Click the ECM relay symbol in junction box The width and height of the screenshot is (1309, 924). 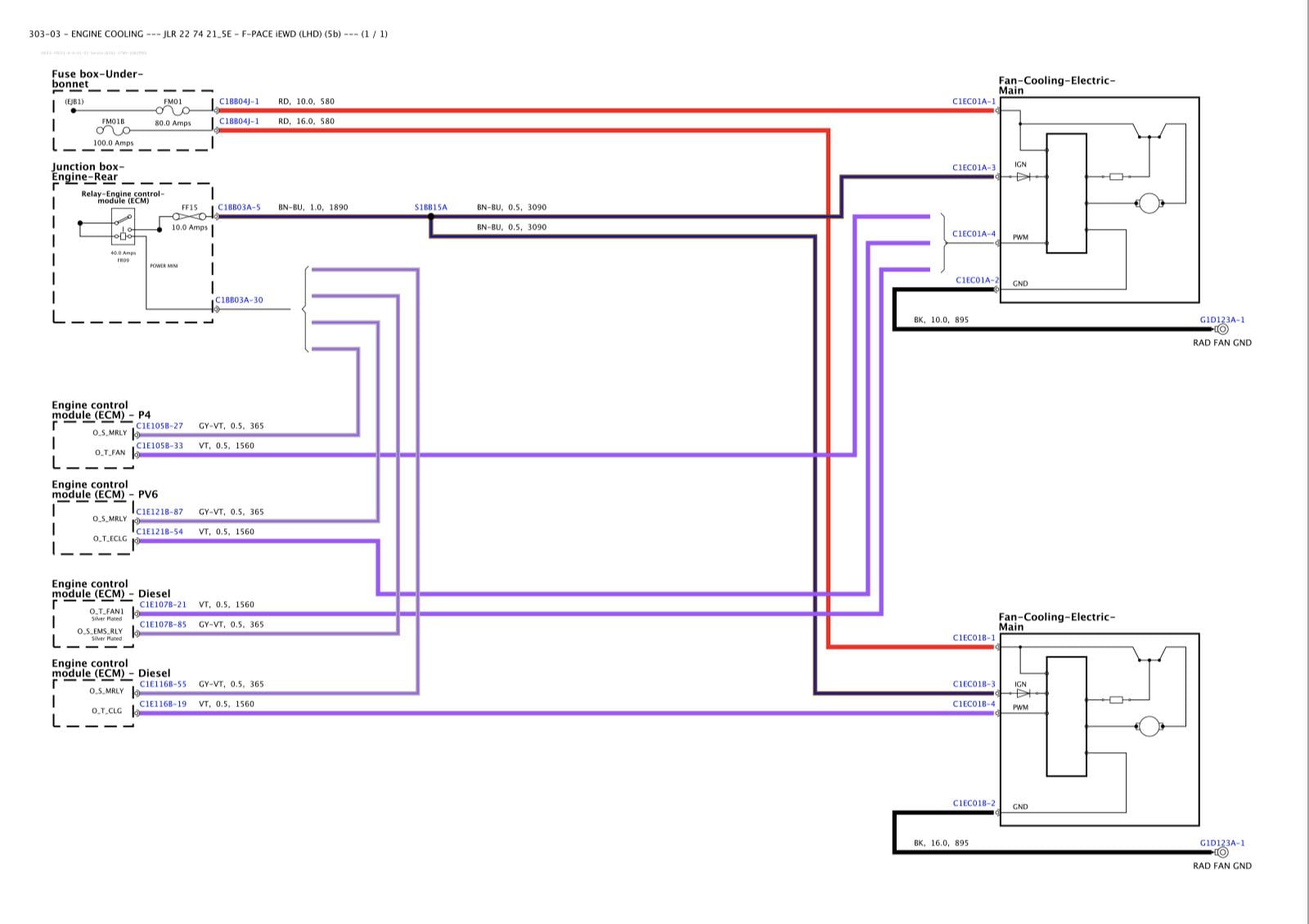pos(123,227)
